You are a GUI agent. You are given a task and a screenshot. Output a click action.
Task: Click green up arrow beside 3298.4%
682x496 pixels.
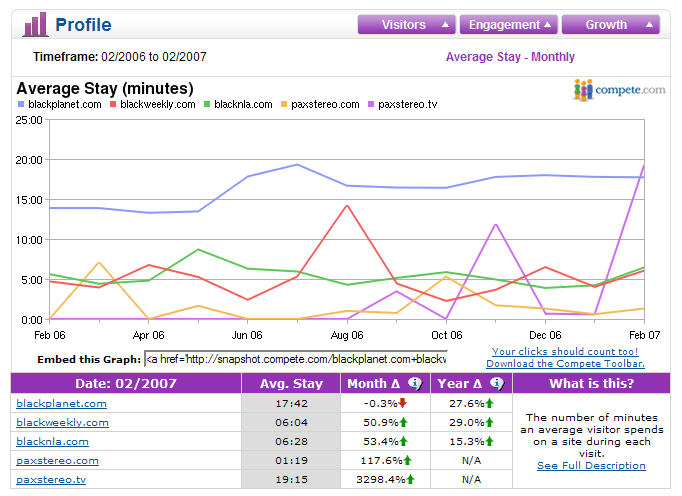click(411, 479)
